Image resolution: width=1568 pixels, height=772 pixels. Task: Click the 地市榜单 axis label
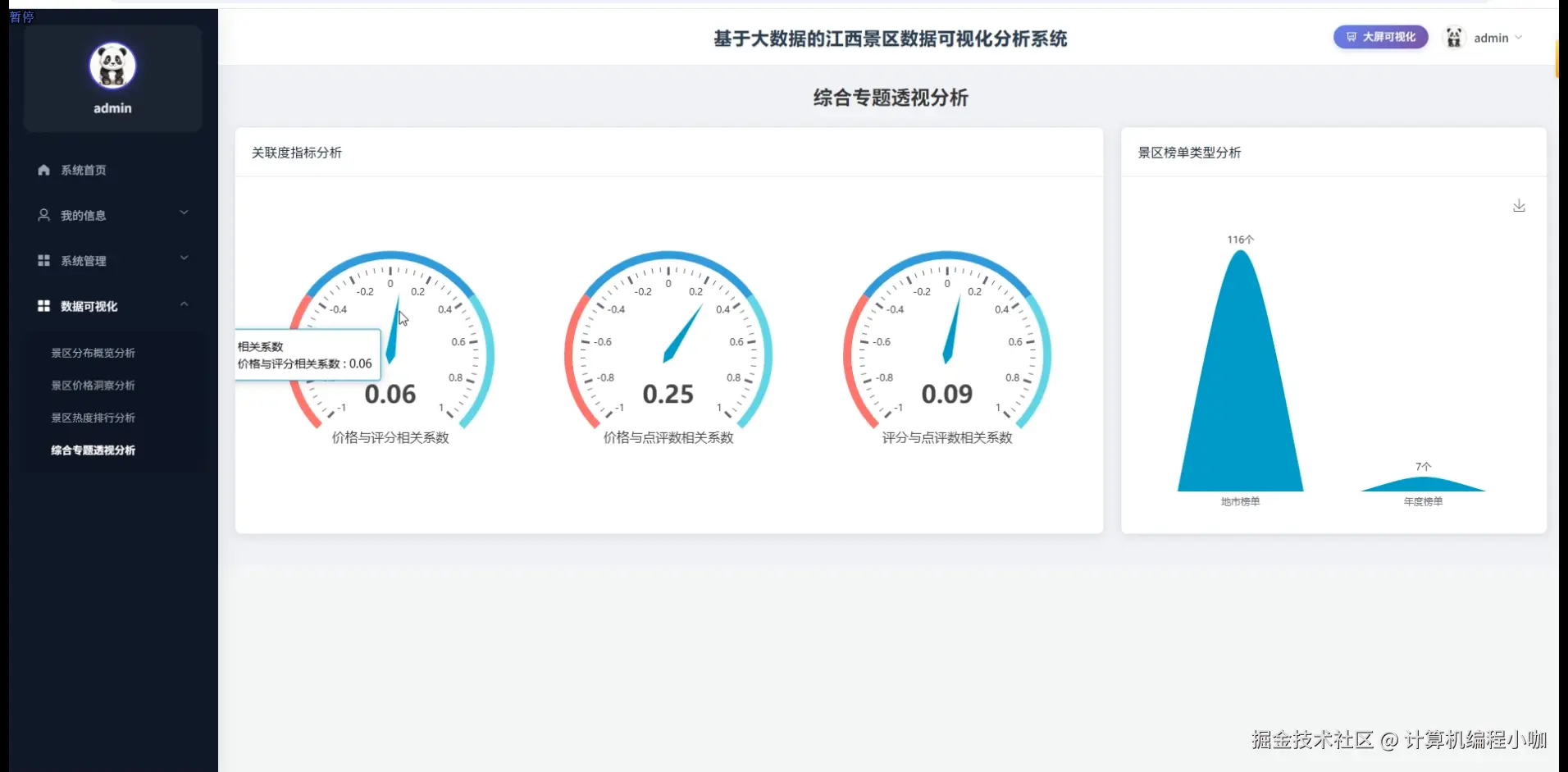point(1240,501)
